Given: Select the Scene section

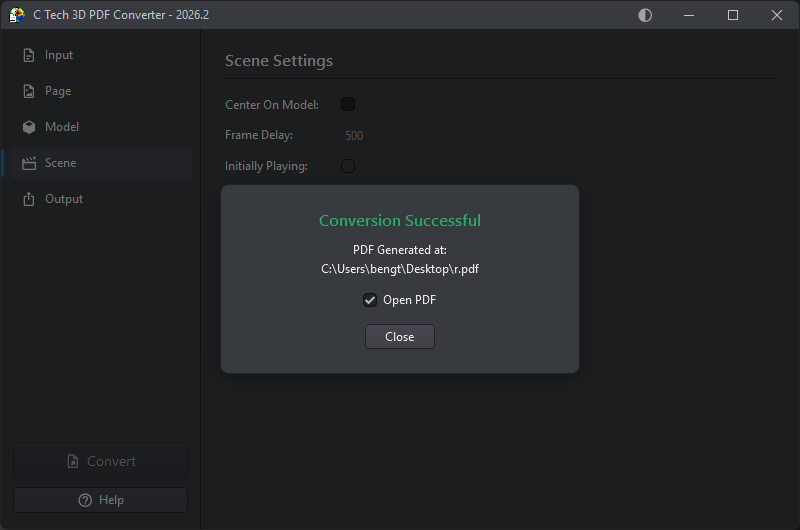Looking at the screenshot, I should tap(101, 163).
